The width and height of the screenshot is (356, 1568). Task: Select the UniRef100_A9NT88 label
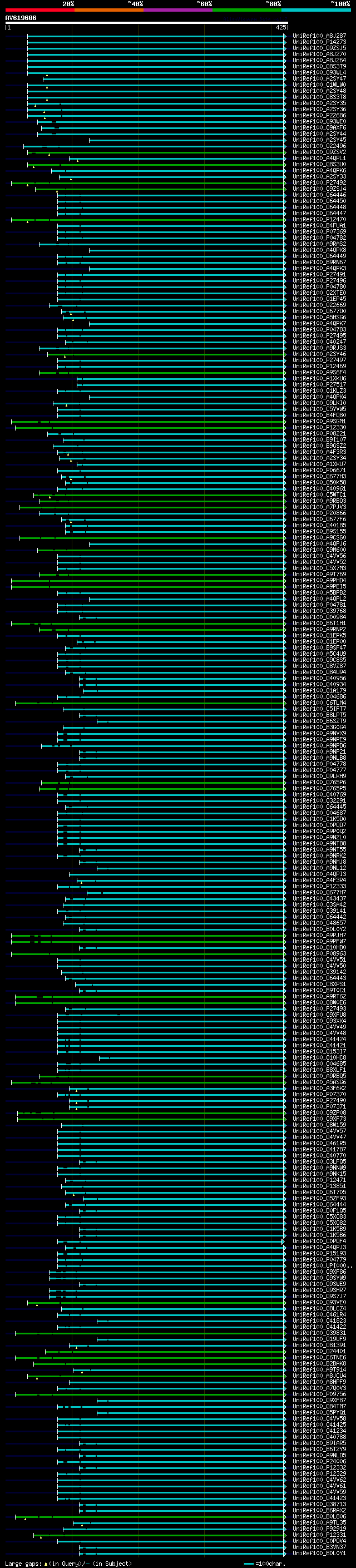319,844
